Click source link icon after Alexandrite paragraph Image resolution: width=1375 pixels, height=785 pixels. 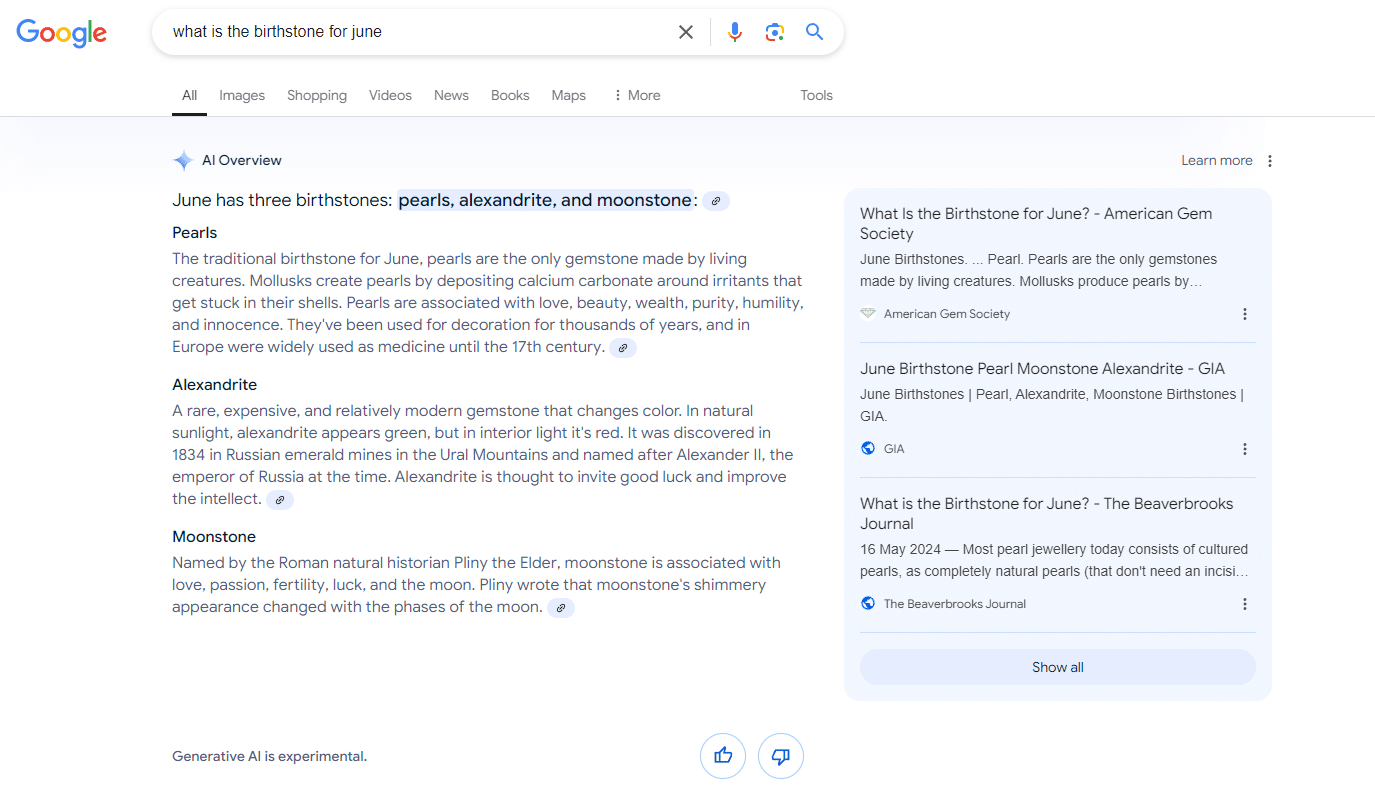pyautogui.click(x=280, y=500)
